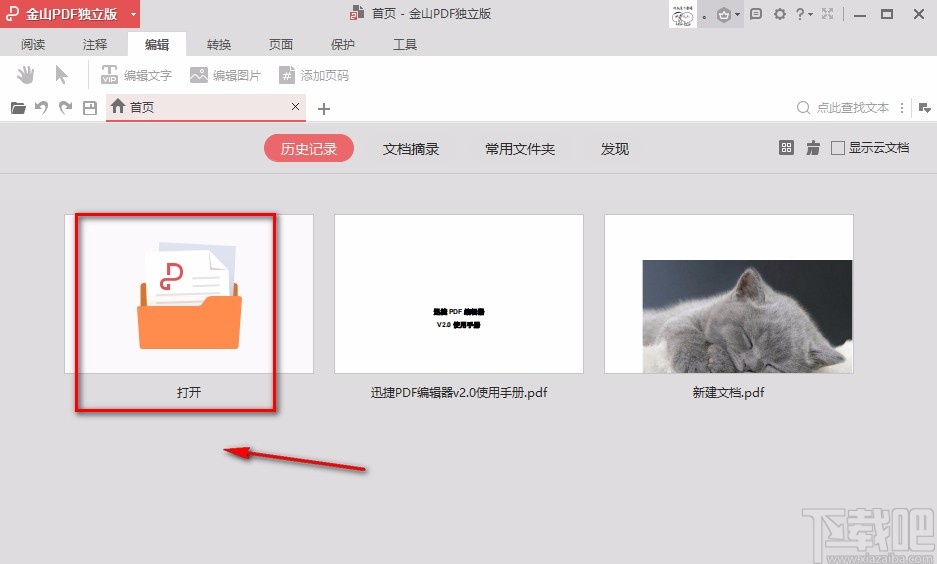Select the 编辑 ribbon tab
The height and width of the screenshot is (564, 937).
(x=157, y=44)
